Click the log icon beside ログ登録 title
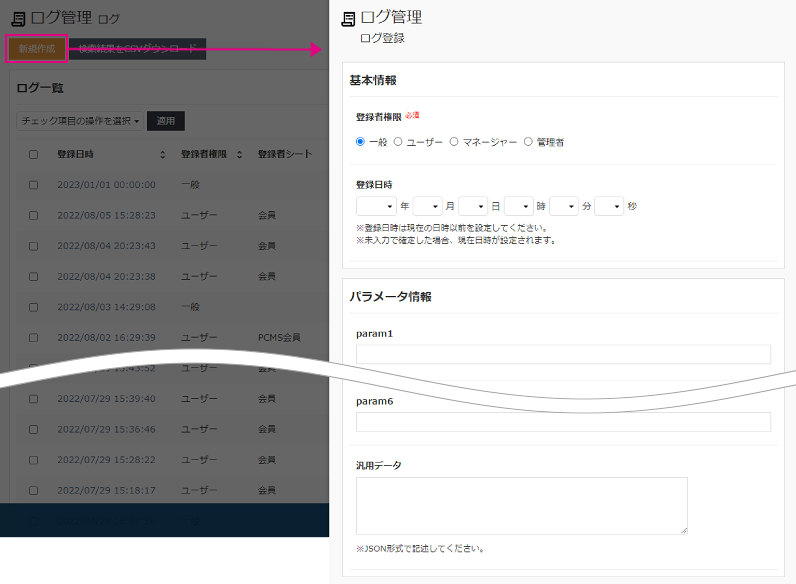This screenshot has width=796, height=584. click(348, 19)
